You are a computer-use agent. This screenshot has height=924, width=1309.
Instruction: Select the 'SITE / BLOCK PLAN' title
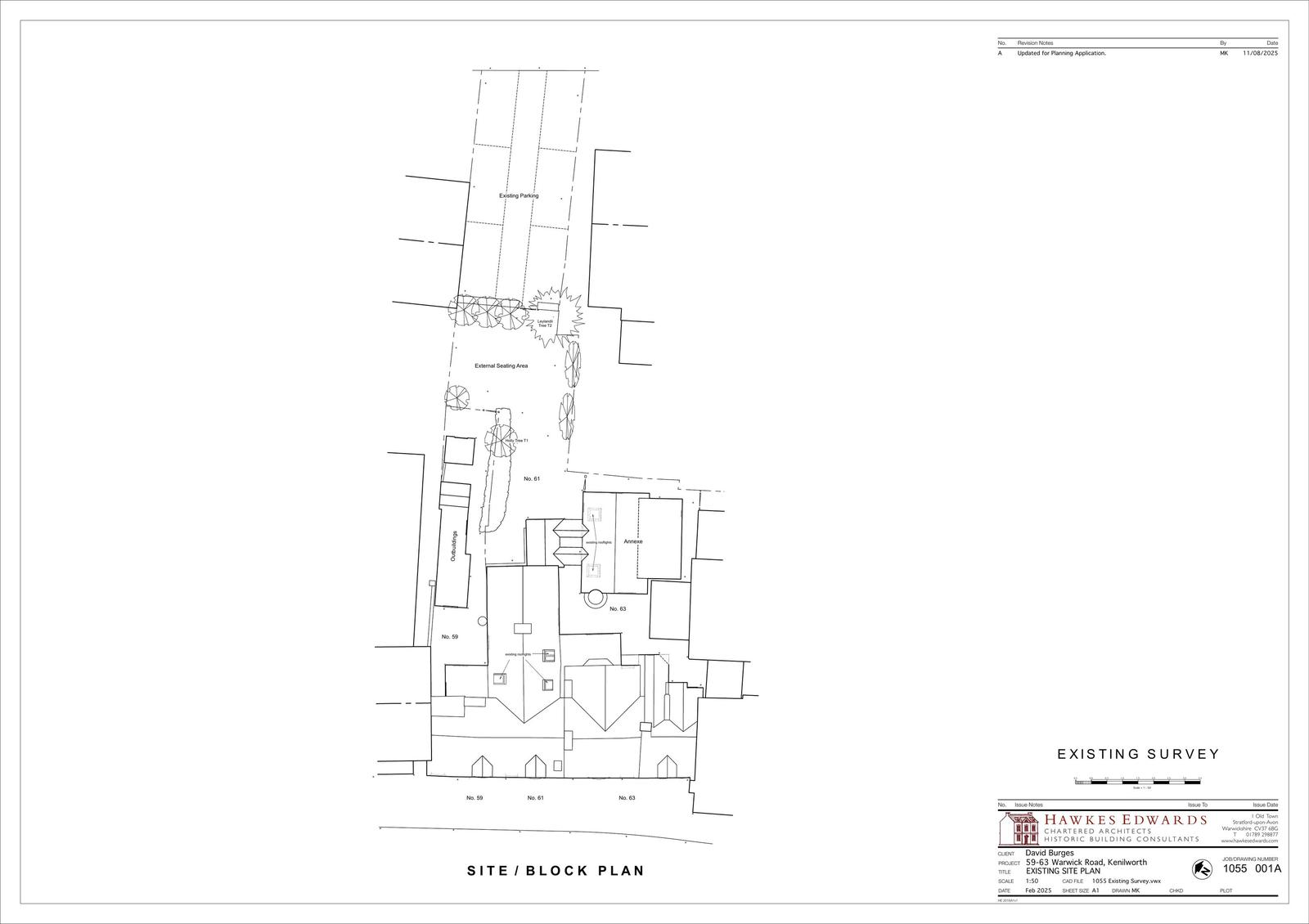[556, 871]
